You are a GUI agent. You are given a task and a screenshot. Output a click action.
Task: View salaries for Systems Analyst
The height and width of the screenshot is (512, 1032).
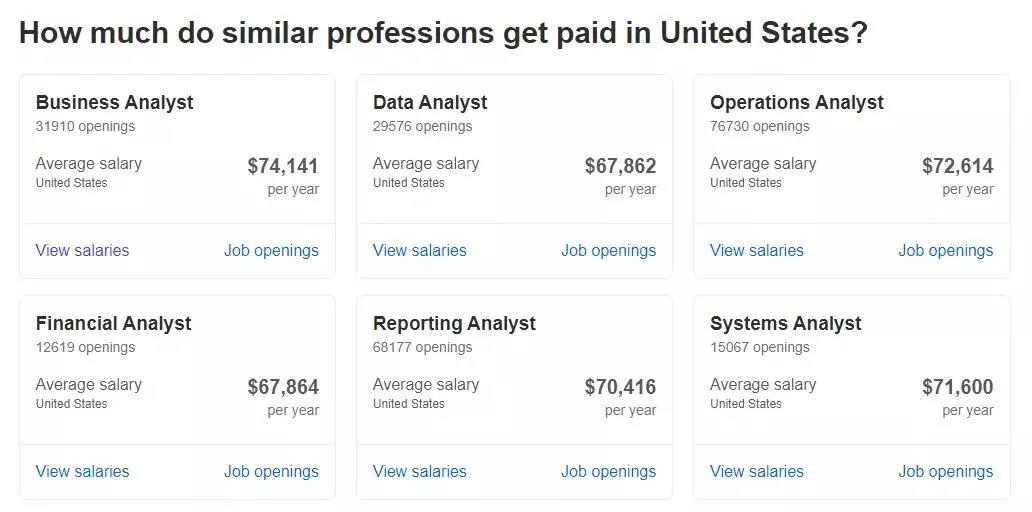(x=756, y=472)
